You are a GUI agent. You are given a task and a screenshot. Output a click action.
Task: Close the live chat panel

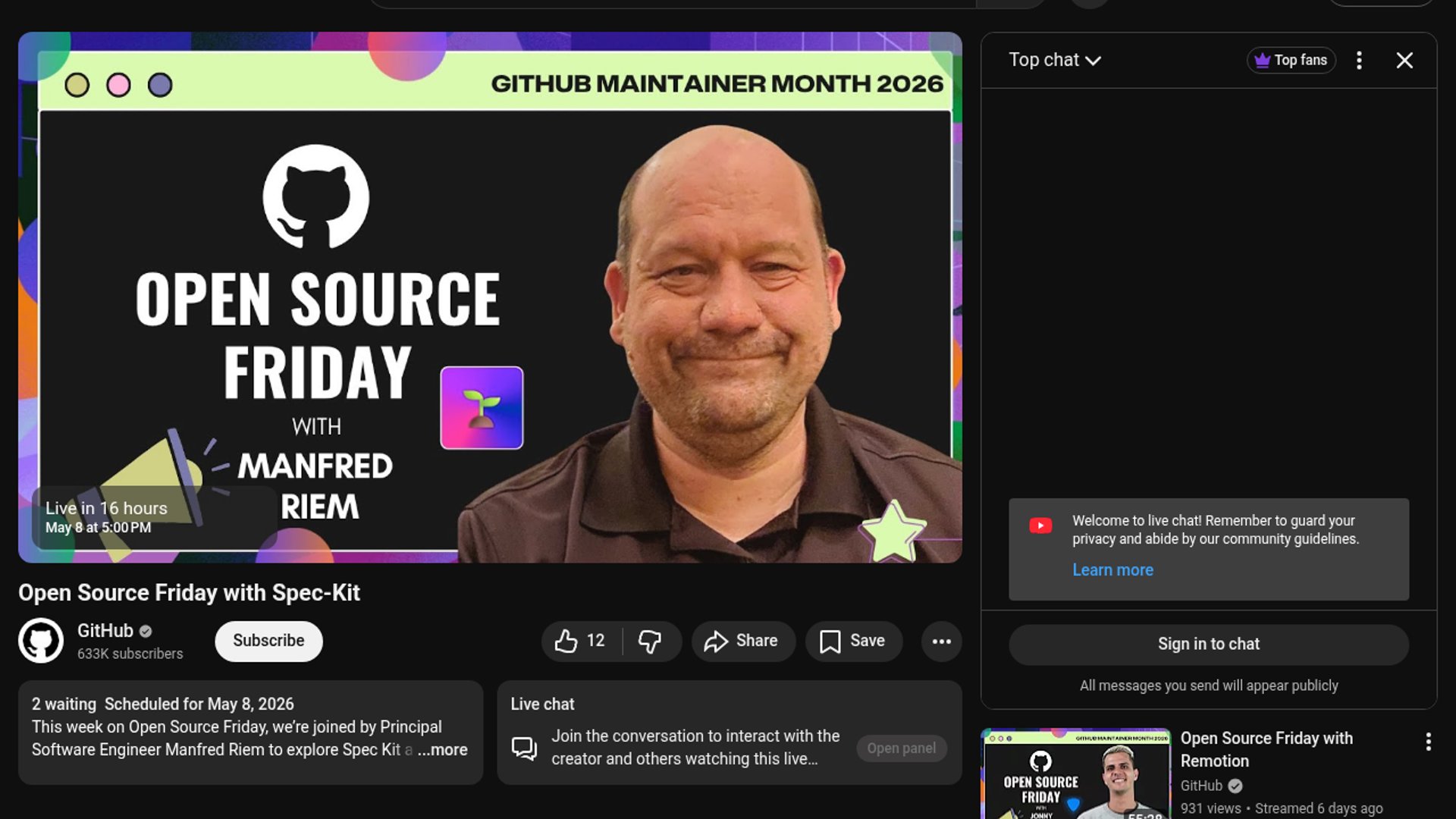pos(1404,60)
